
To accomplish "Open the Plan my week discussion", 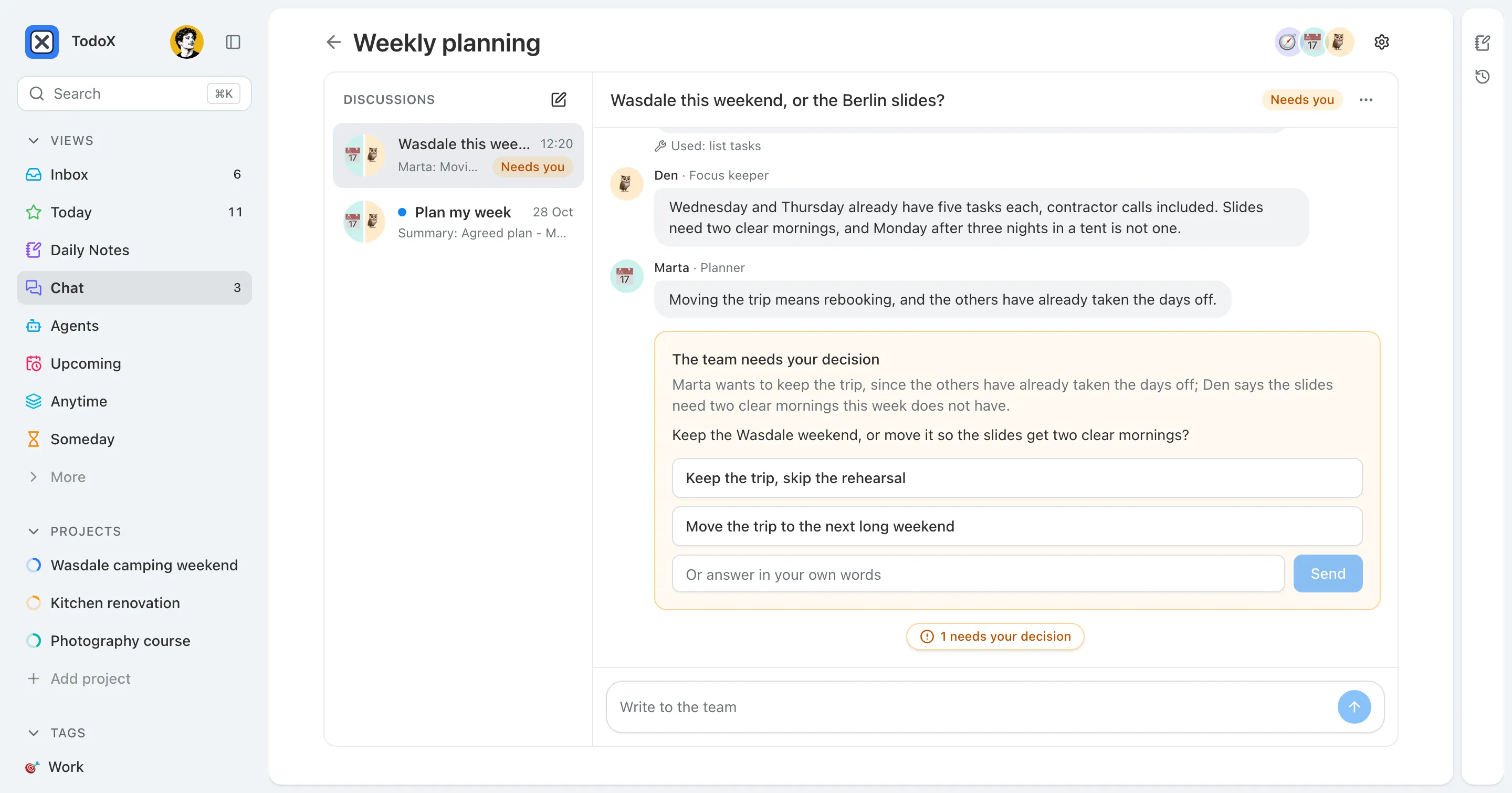I will (x=458, y=222).
